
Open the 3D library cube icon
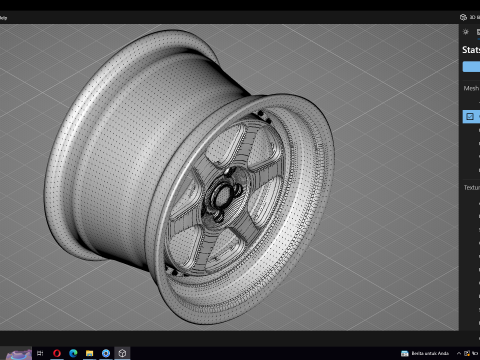click(463, 17)
